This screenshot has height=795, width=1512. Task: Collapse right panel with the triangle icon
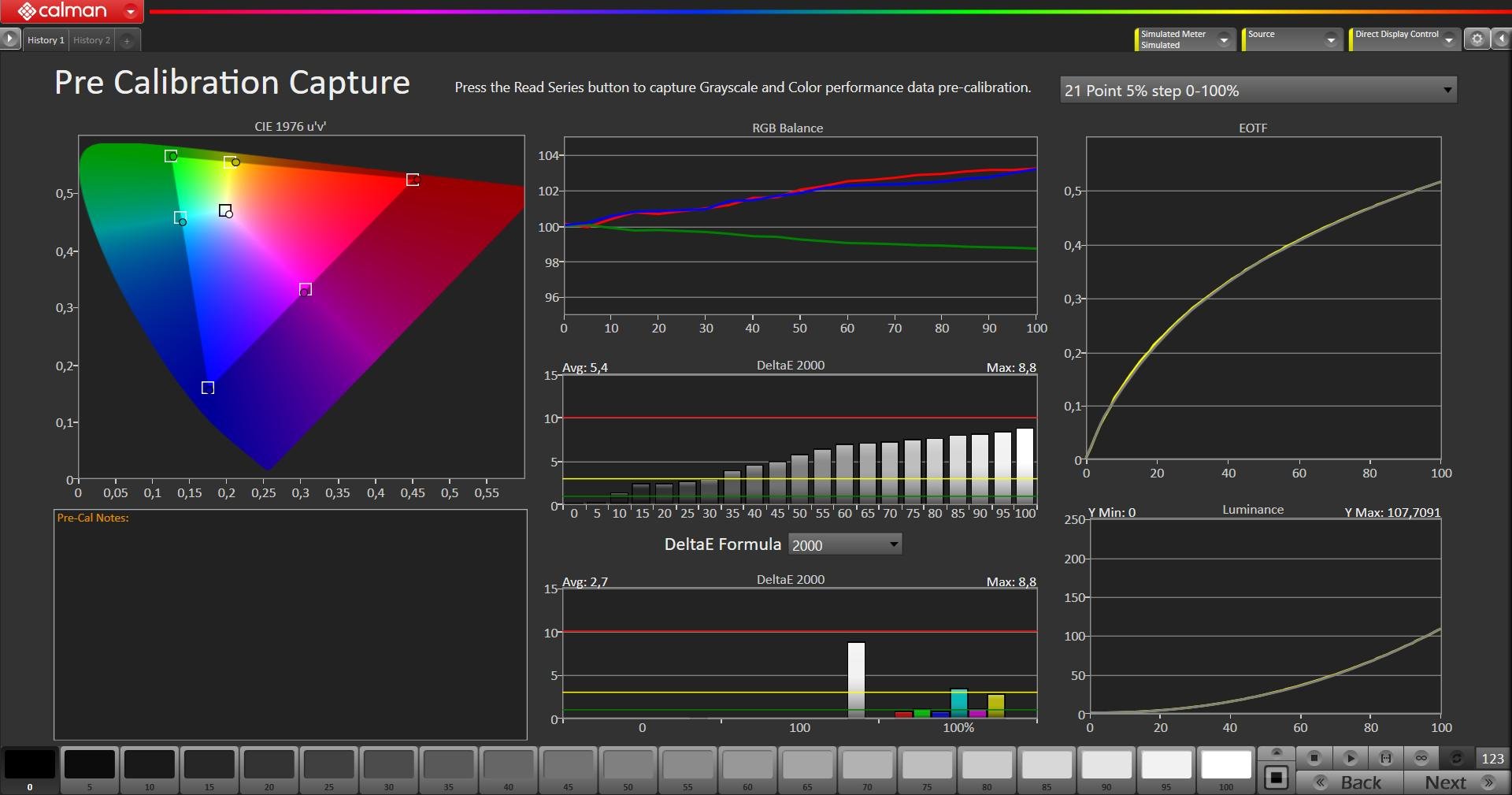(1501, 39)
